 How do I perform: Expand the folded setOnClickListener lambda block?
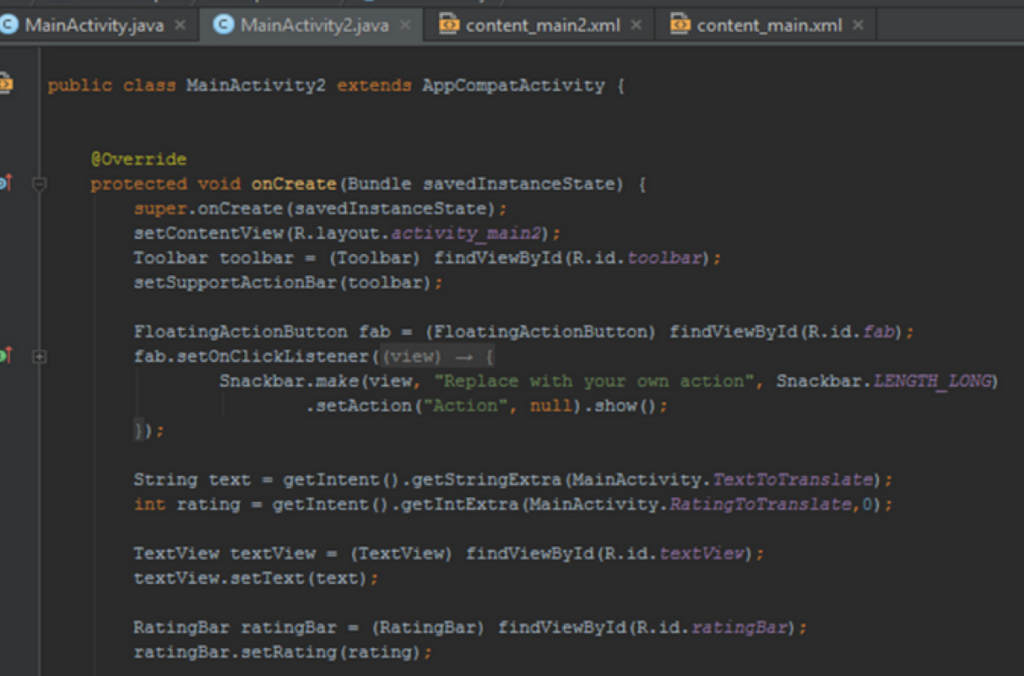click(x=39, y=356)
